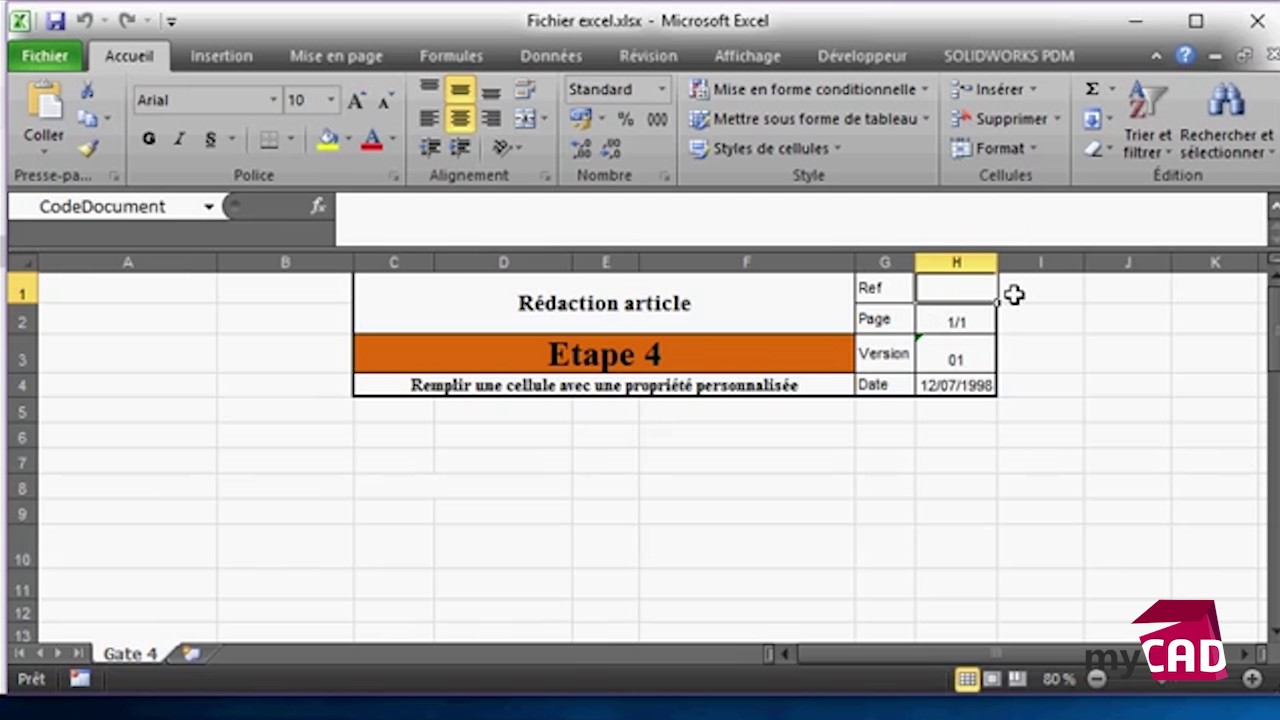Click the insert function fx button

(x=318, y=206)
